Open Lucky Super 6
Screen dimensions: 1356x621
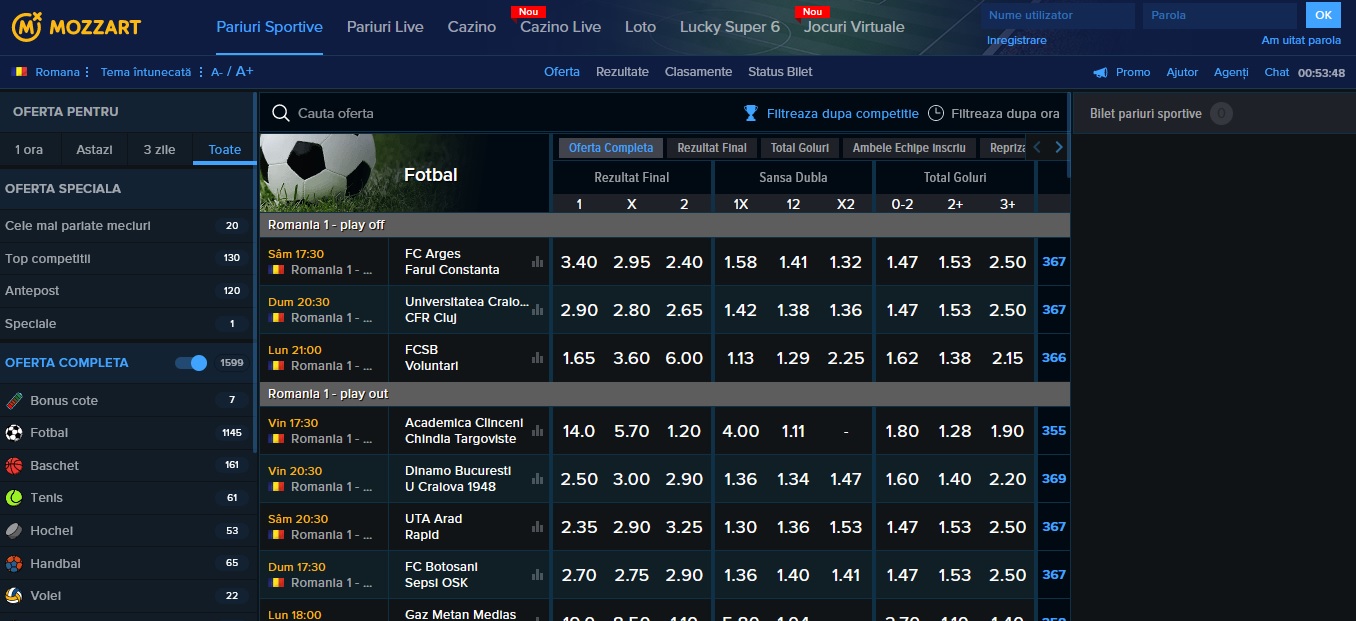(x=730, y=27)
